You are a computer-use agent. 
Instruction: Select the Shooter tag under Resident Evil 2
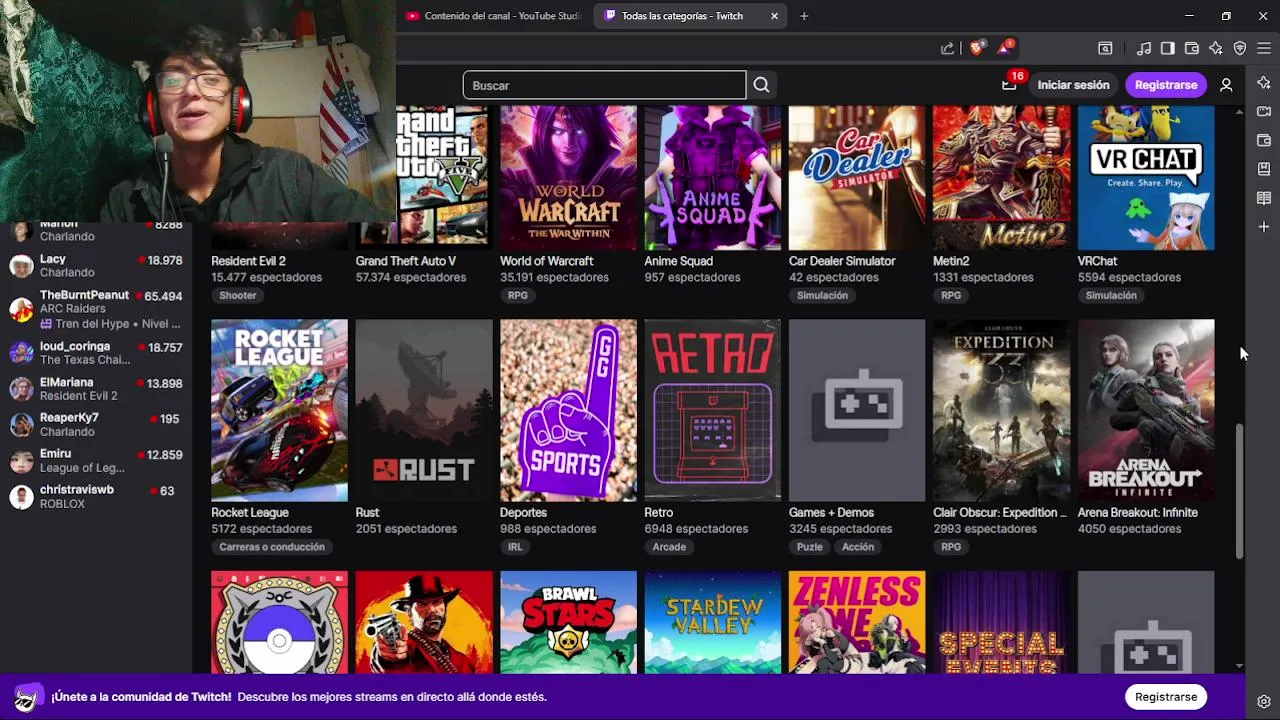pos(238,296)
